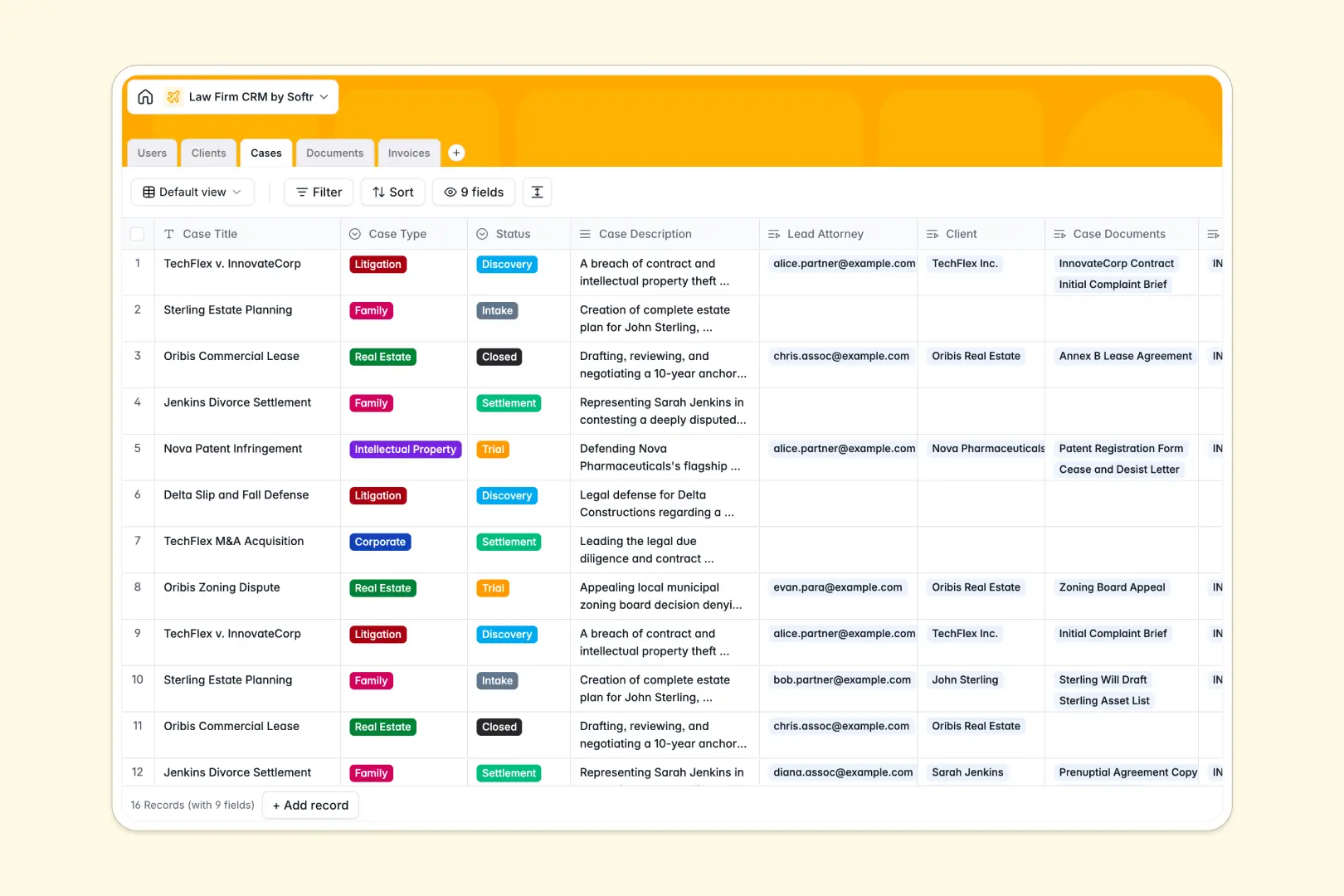
Task: Switch to the Clients tab
Action: pyautogui.click(x=208, y=153)
